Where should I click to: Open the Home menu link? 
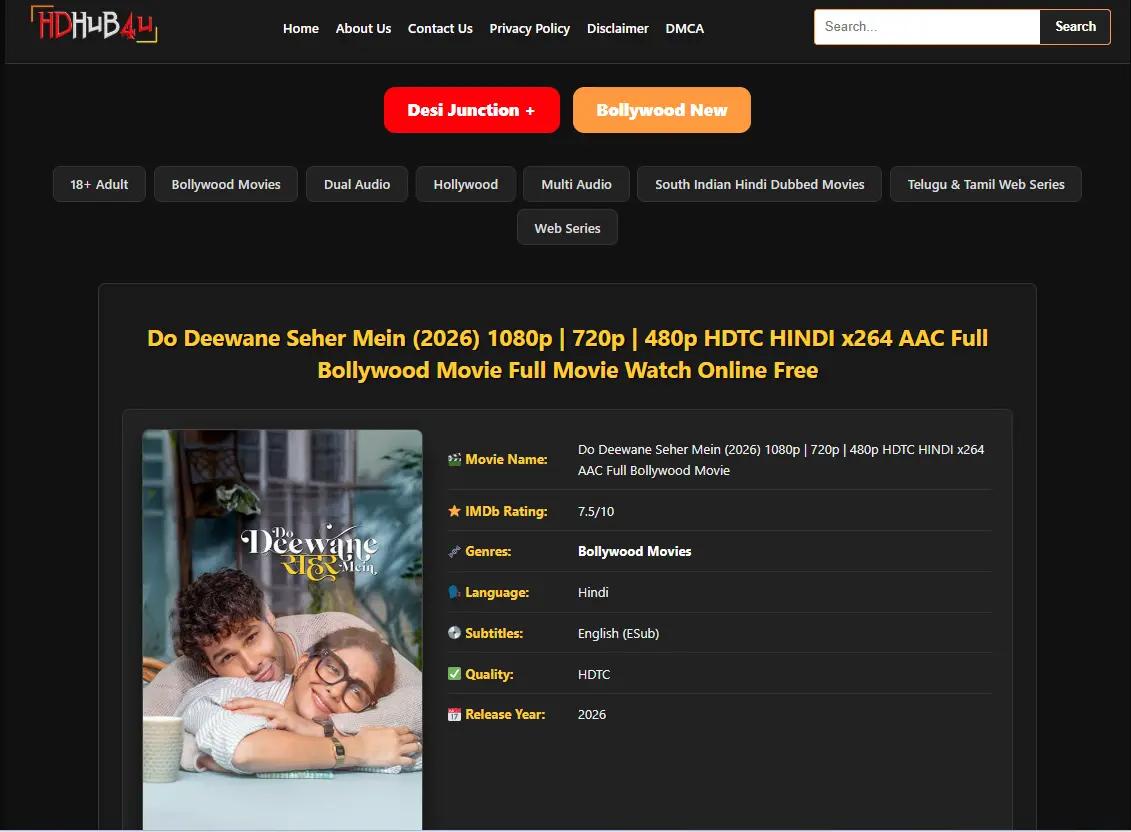300,28
